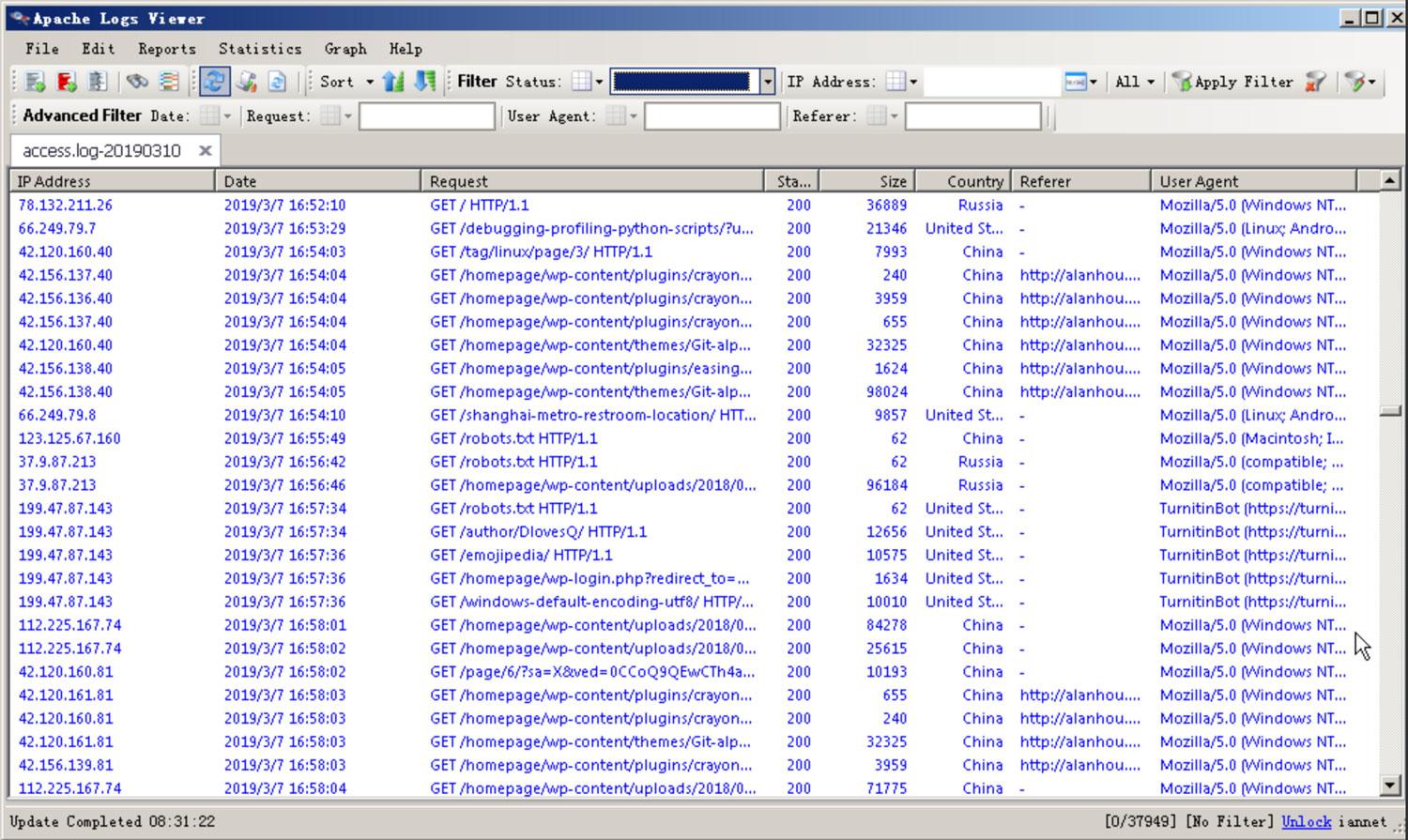Click the funnel with pencil filter options icon
Screen dimensions: 1408x840
point(1354,82)
